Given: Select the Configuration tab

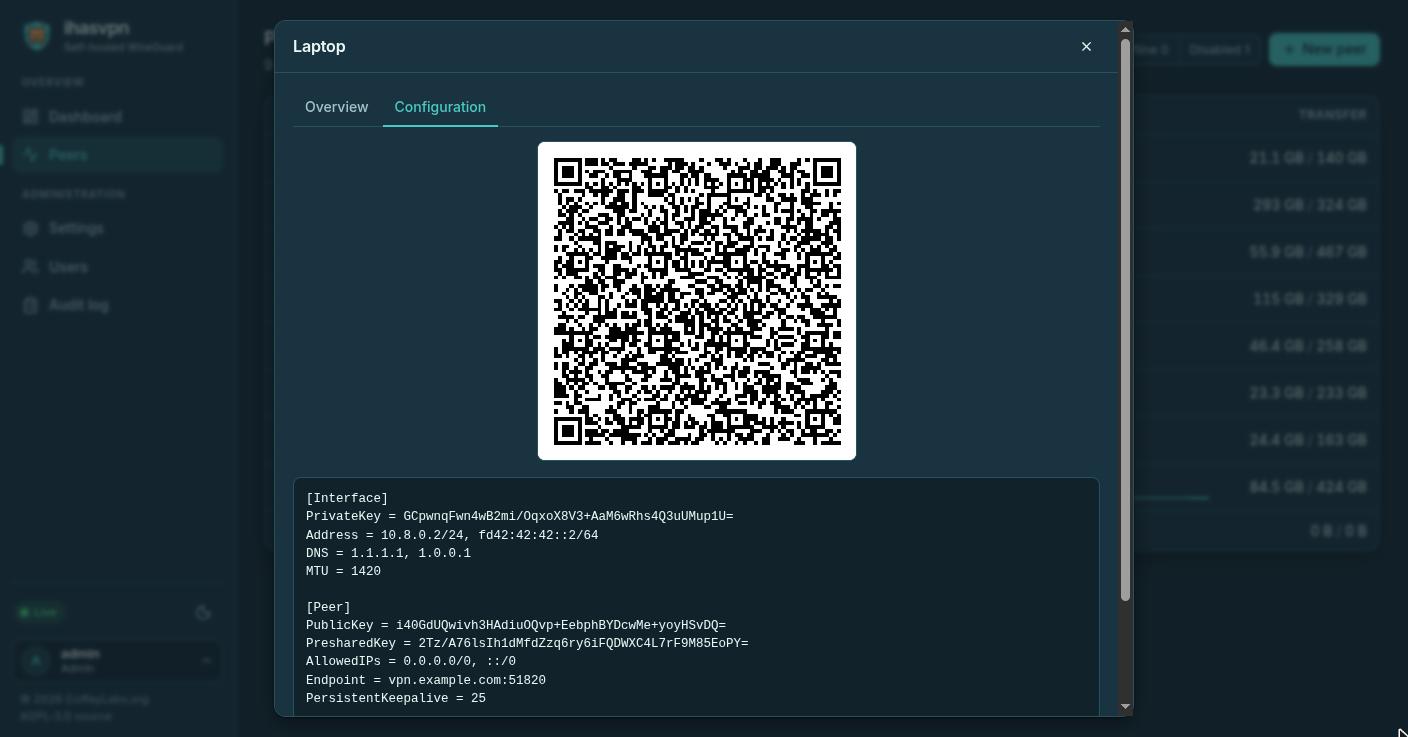Looking at the screenshot, I should coord(440,107).
